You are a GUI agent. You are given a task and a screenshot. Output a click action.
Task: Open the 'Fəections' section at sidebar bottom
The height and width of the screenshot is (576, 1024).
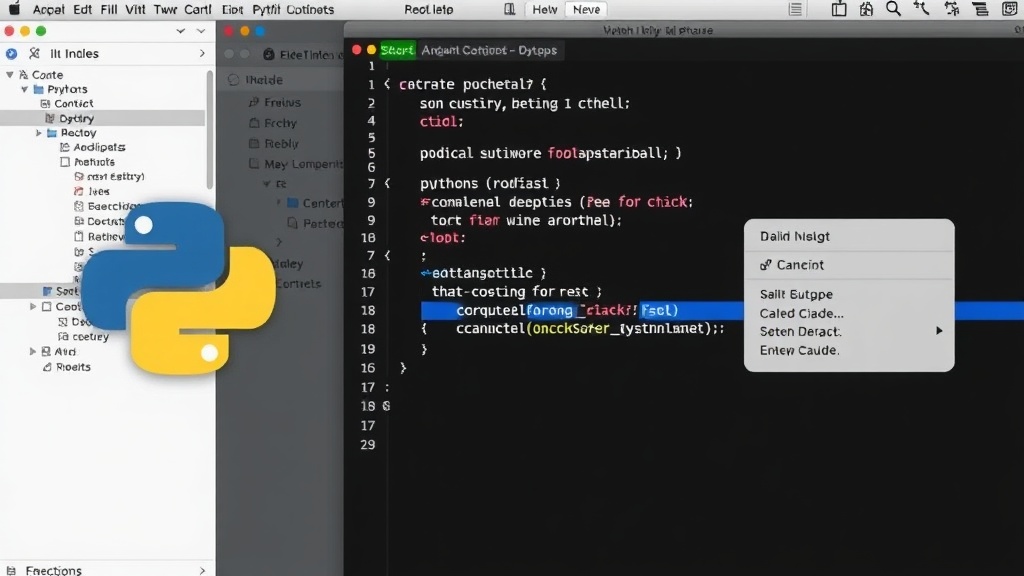point(54,570)
